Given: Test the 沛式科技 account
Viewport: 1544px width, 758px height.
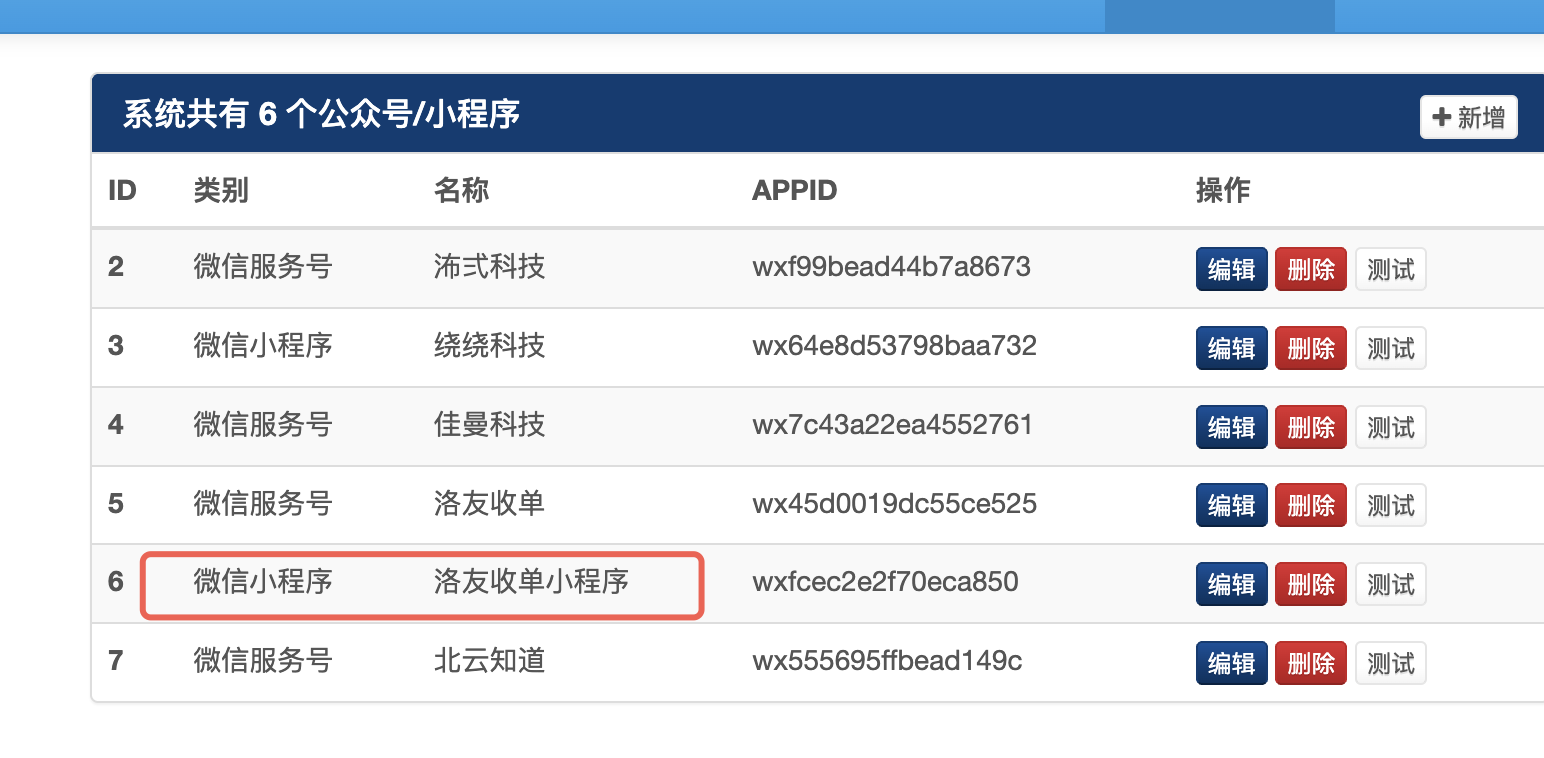Looking at the screenshot, I should (x=1390, y=269).
